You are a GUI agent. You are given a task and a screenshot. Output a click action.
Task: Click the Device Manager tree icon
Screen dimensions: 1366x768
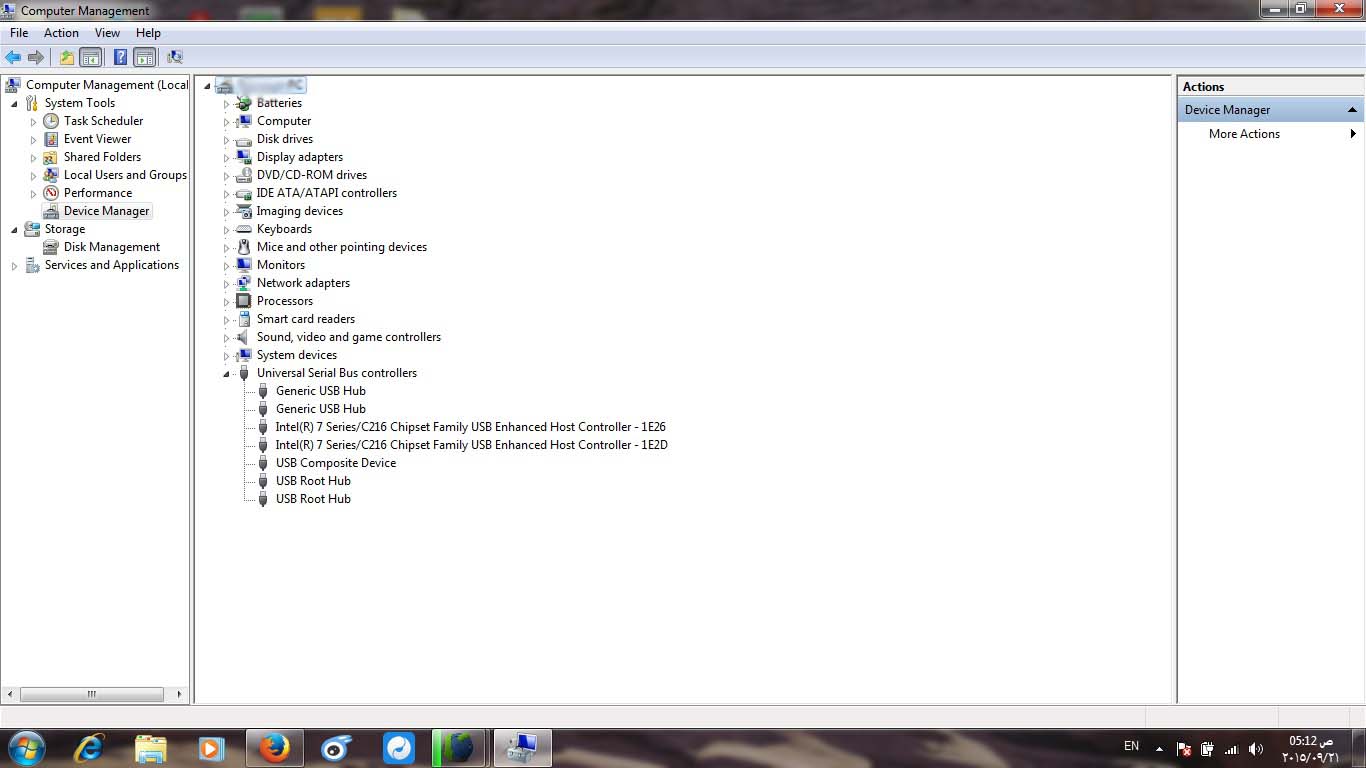[x=50, y=211]
